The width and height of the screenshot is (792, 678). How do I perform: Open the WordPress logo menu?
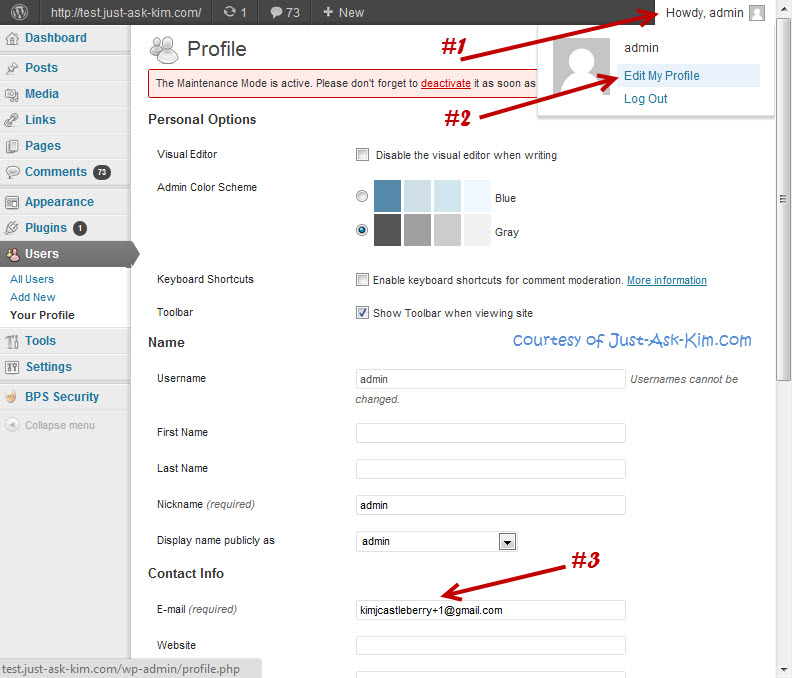tap(19, 12)
